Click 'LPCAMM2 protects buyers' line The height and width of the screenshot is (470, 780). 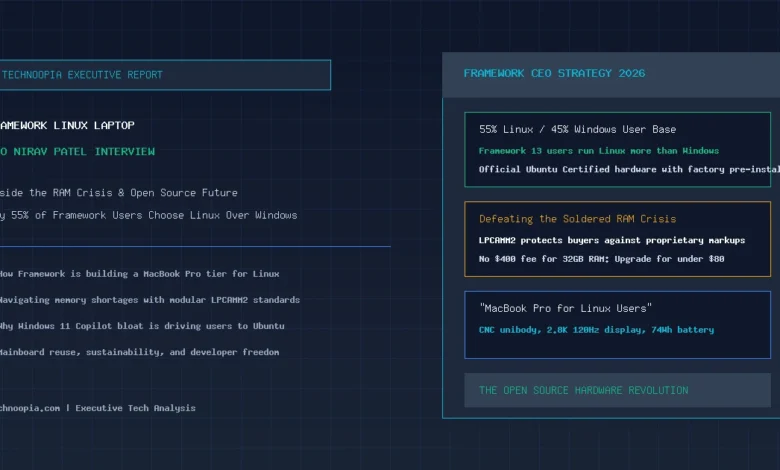tap(612, 240)
